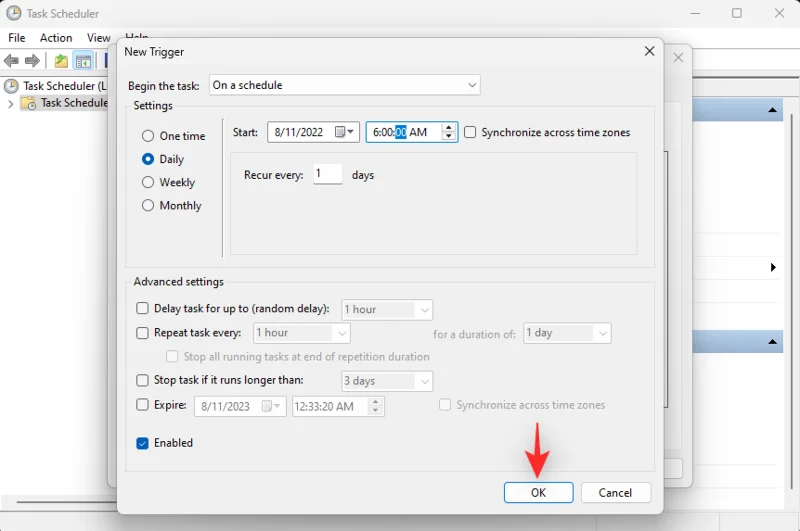
Task: Increase Start time with spinner up arrow
Action: coord(448,128)
